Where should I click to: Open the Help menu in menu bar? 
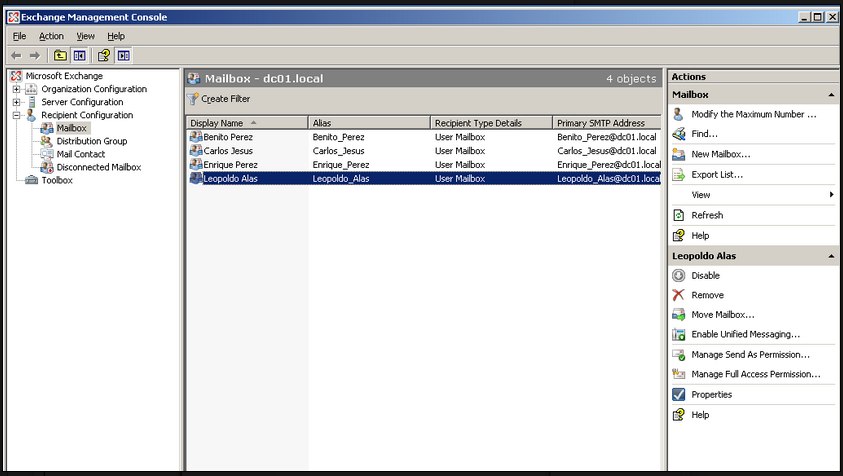tap(116, 36)
